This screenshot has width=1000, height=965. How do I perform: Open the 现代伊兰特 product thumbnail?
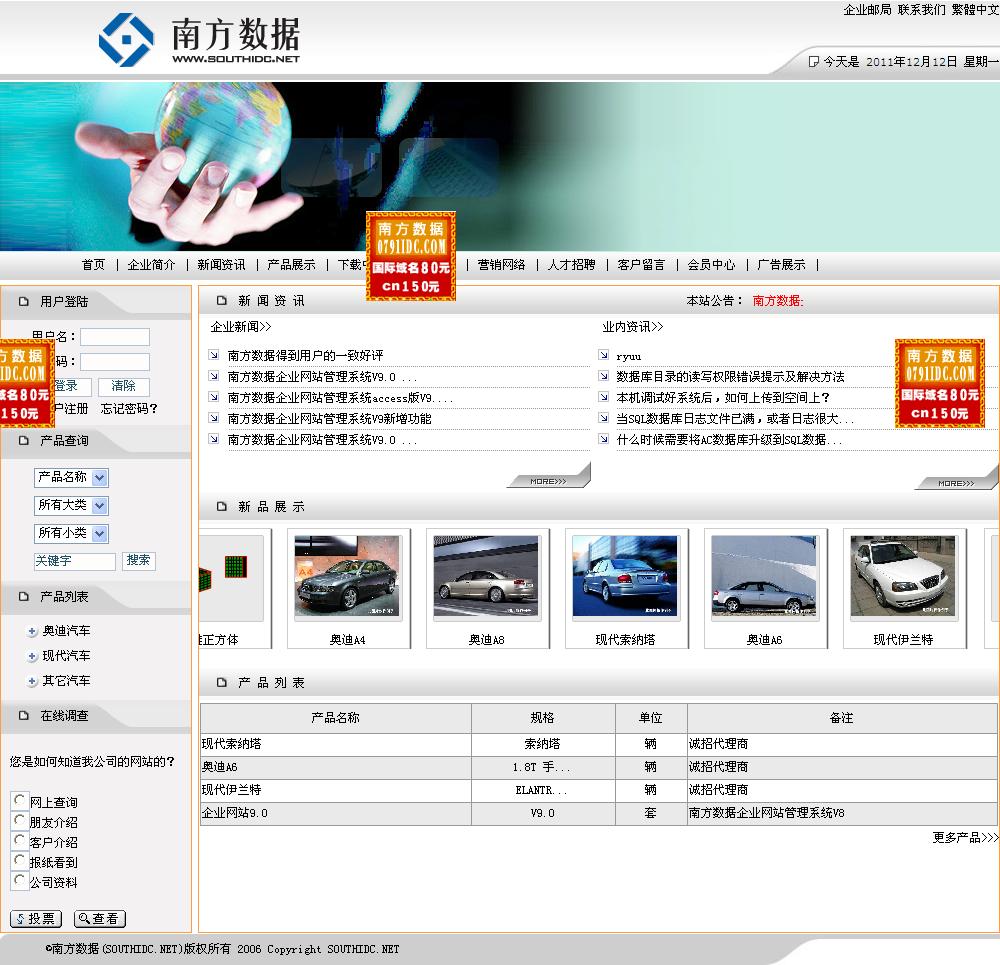pyautogui.click(x=904, y=577)
